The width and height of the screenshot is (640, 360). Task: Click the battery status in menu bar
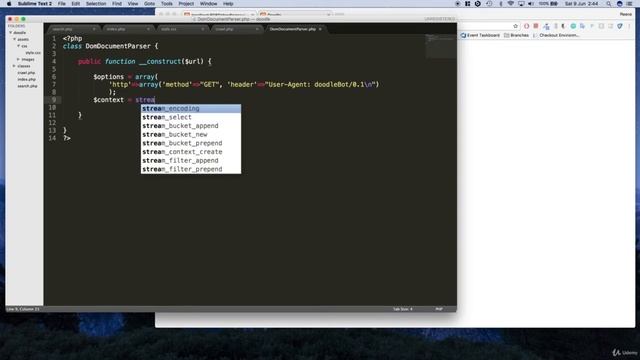tap(548, 4)
